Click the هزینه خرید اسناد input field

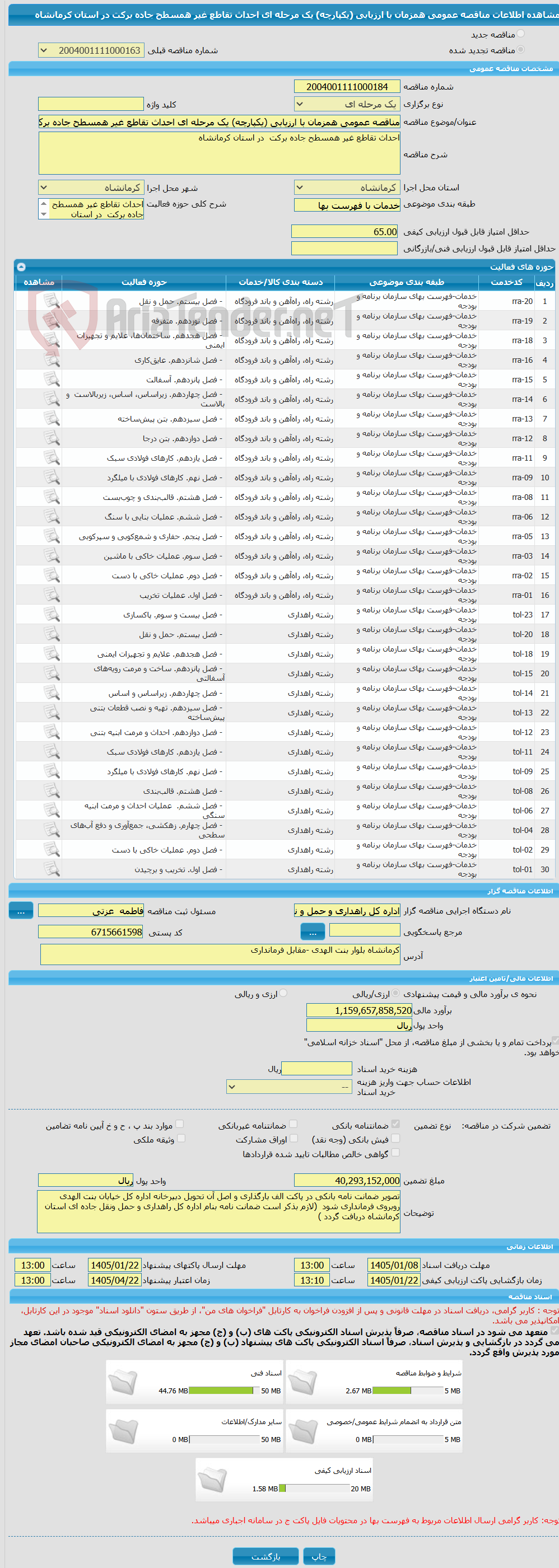coord(316,1068)
